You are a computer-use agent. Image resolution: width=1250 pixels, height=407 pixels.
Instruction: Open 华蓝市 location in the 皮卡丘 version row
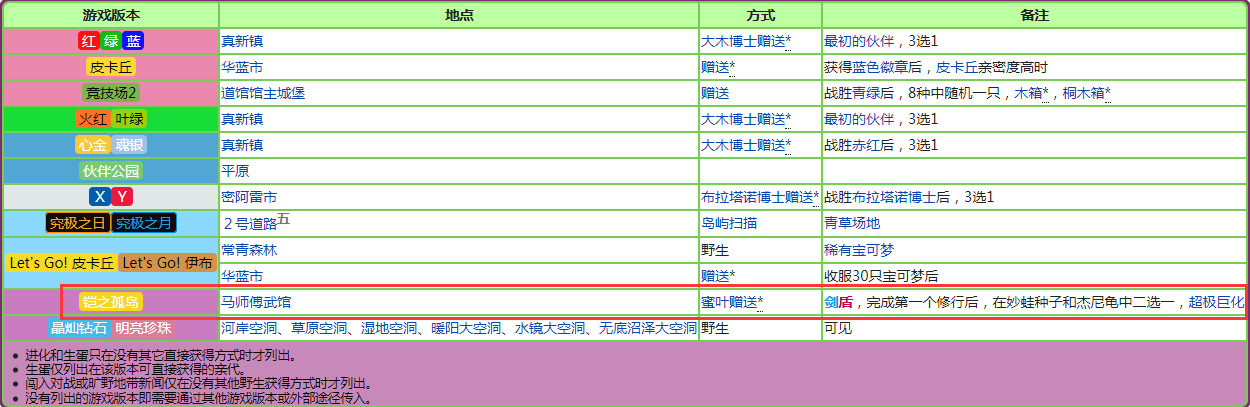coord(242,67)
